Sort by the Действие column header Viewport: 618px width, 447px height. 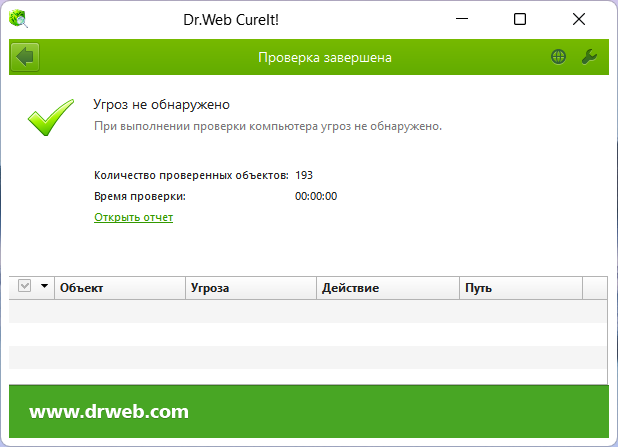[388, 288]
